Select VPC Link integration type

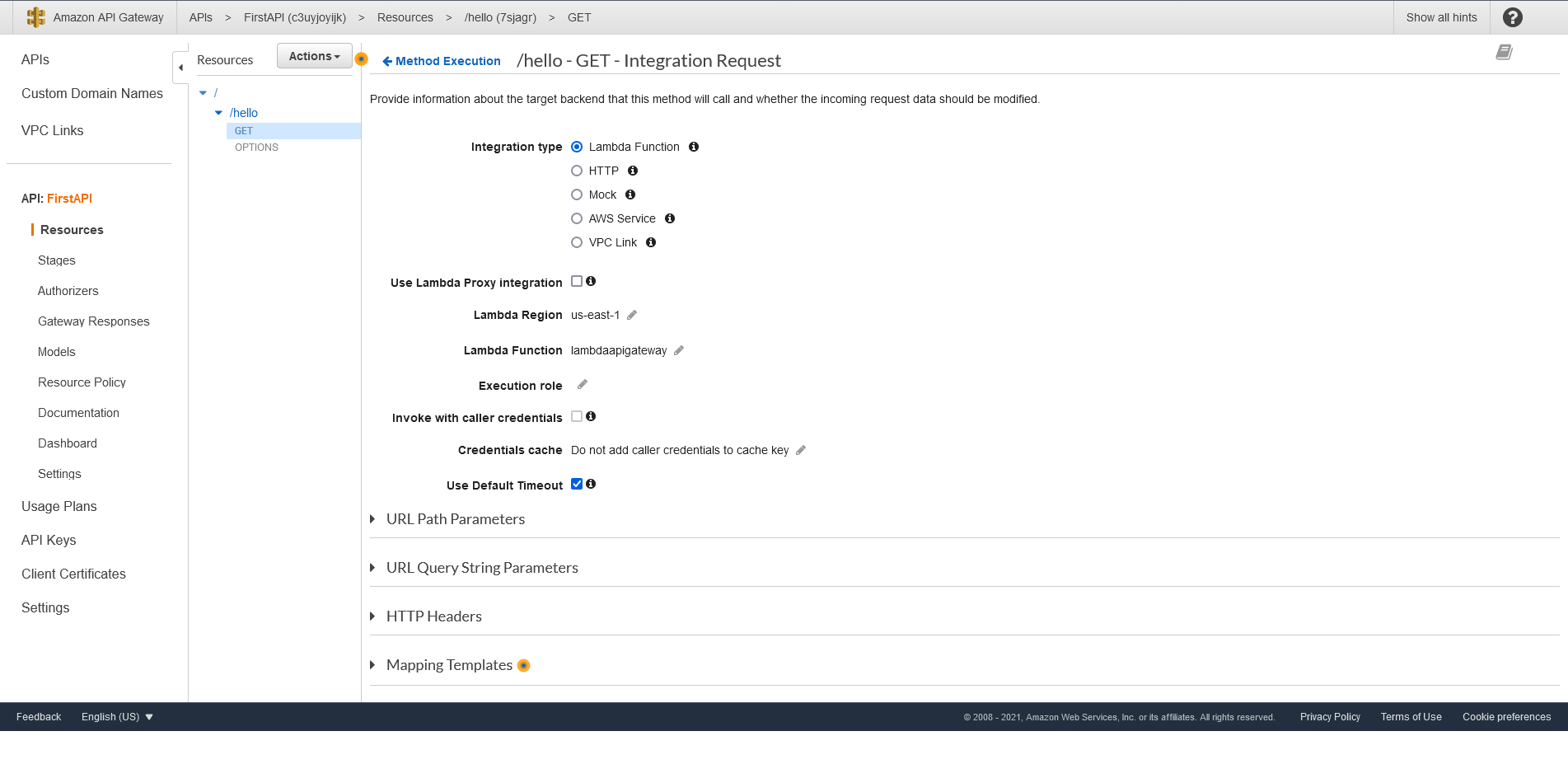(577, 242)
